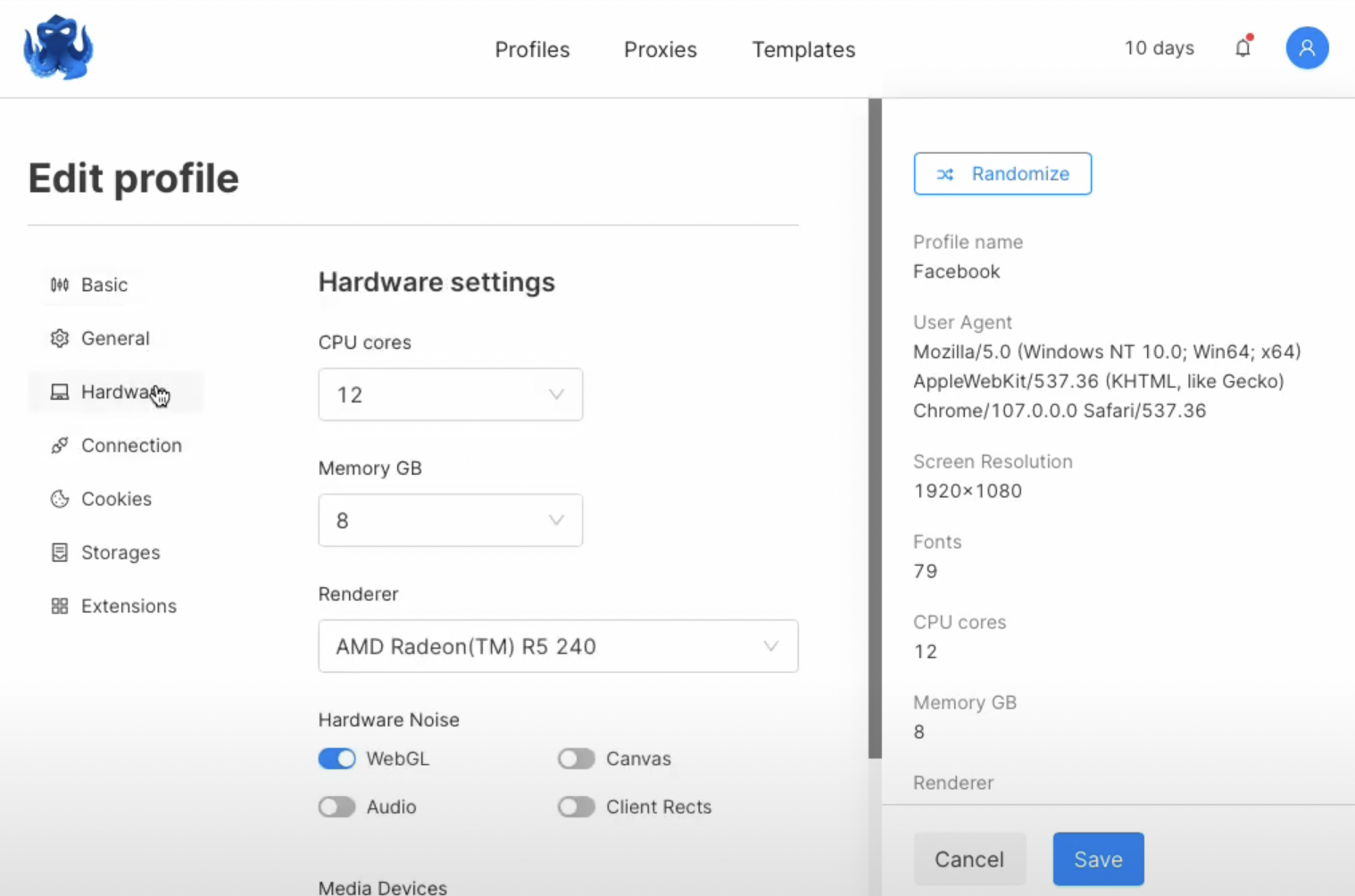Enable the Client Rects toggle
Image resolution: width=1355 pixels, height=896 pixels.
[x=576, y=807]
